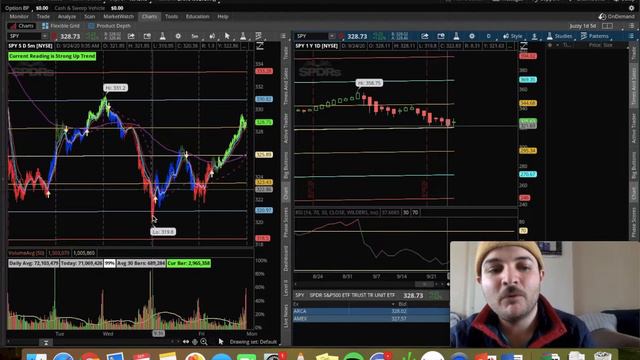Select the crosshair diamond tool below left chart
This screenshot has width=640, height=360.
coord(195,342)
